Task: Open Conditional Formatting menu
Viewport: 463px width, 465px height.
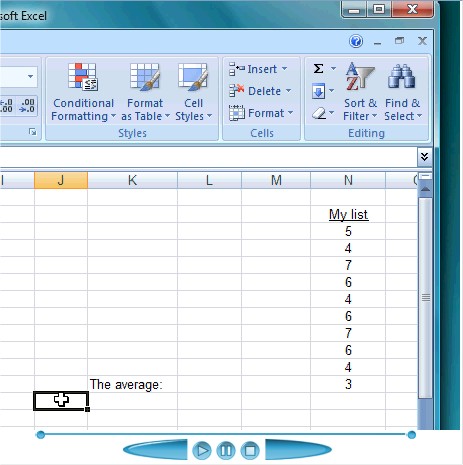Action: tap(83, 92)
